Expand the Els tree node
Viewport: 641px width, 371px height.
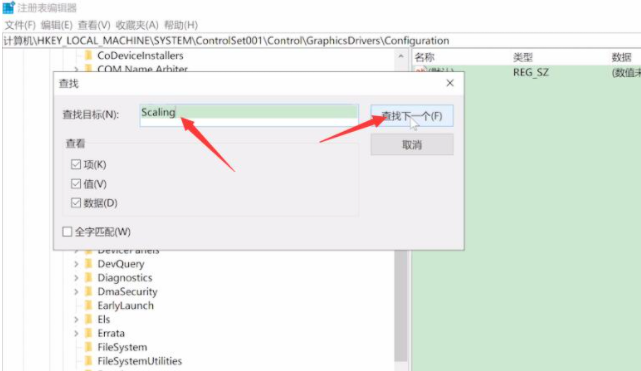coord(76,319)
